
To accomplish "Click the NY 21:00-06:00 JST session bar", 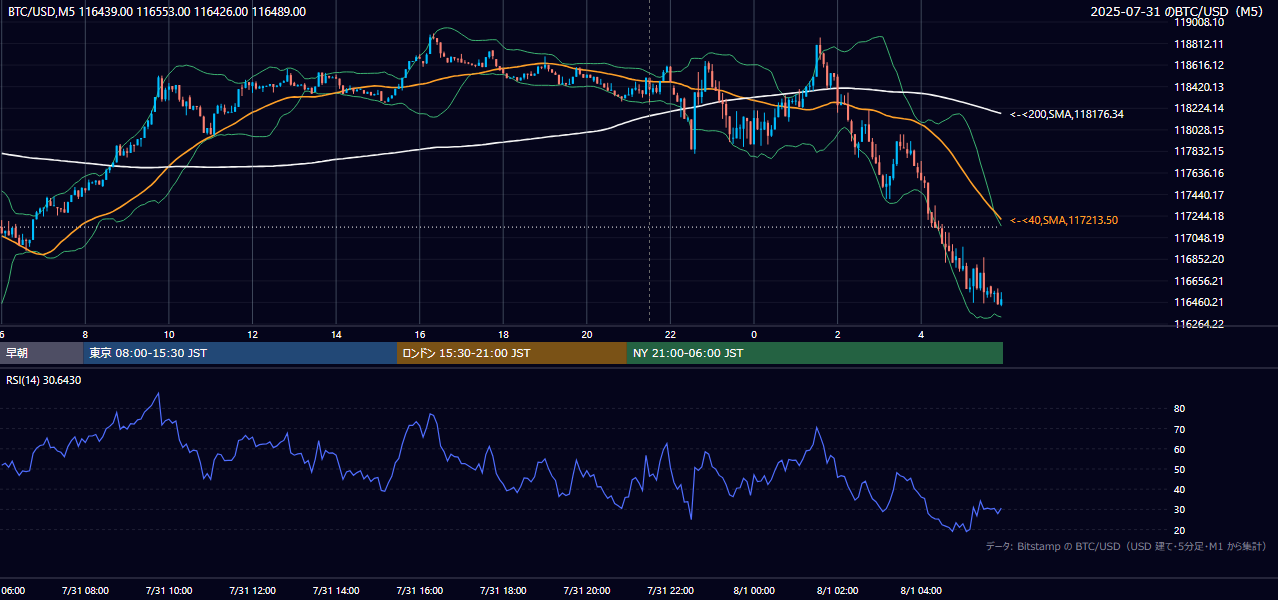I will (x=815, y=353).
